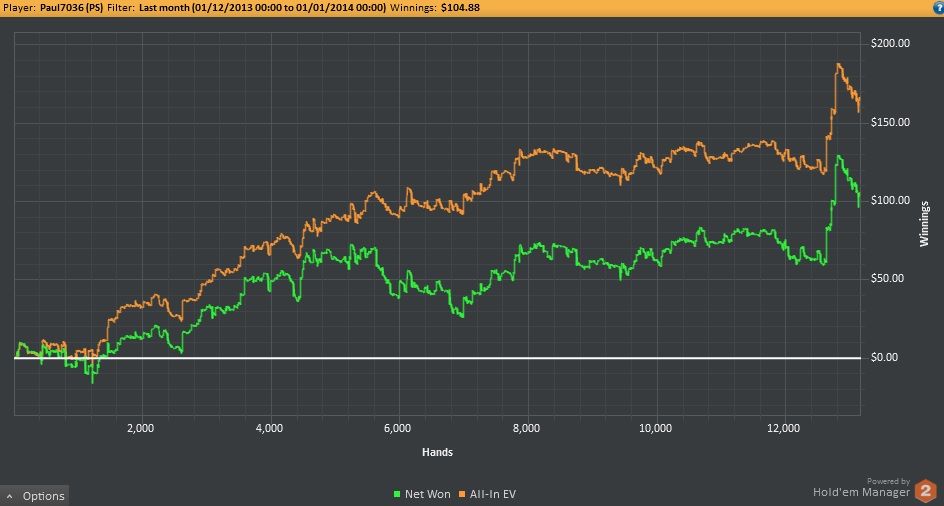Click the peak of the green Net Won line
This screenshot has width=944, height=506.
click(x=838, y=157)
